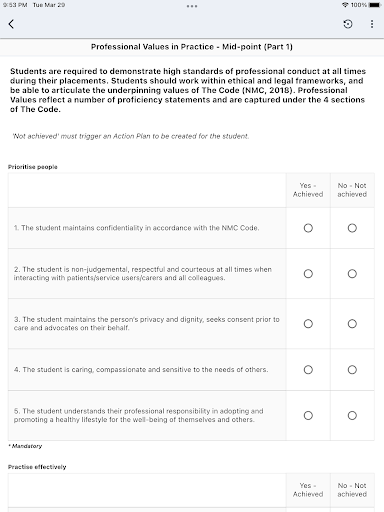This screenshot has width=384, height=512.
Task: Open the three-dot overflow menu
Action: pyautogui.click(x=372, y=24)
